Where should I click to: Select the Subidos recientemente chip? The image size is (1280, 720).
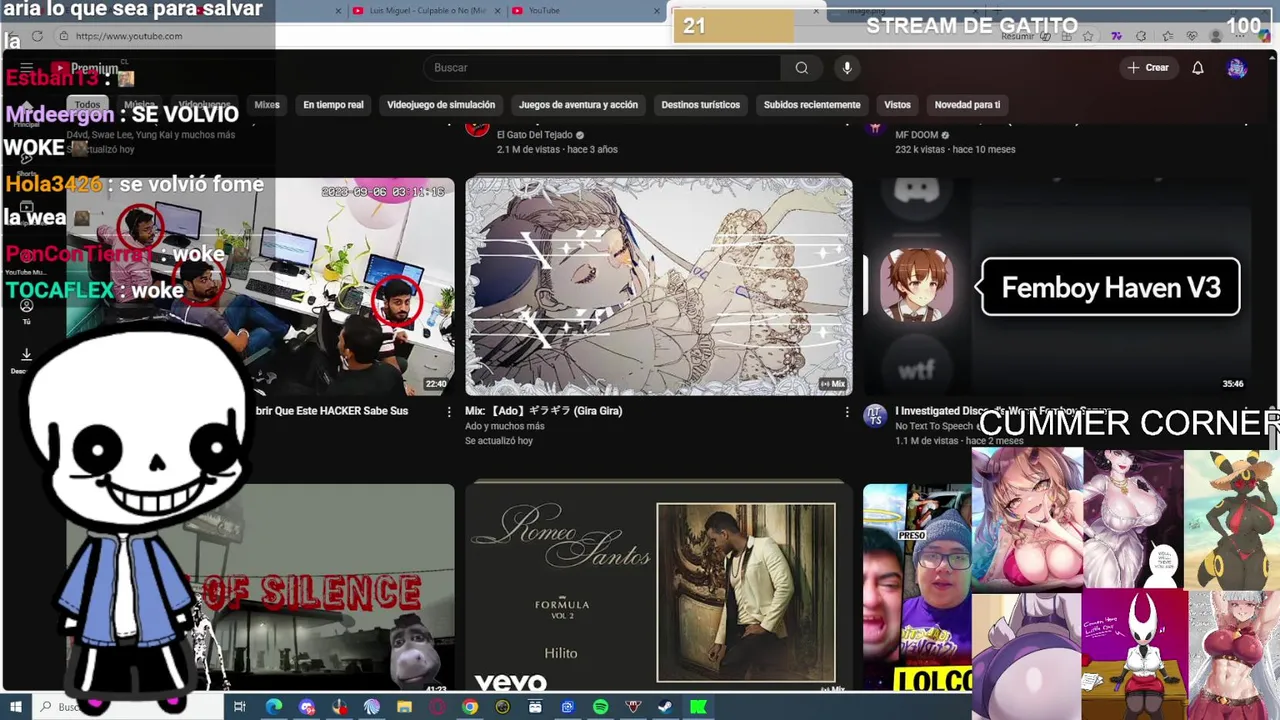click(812, 105)
